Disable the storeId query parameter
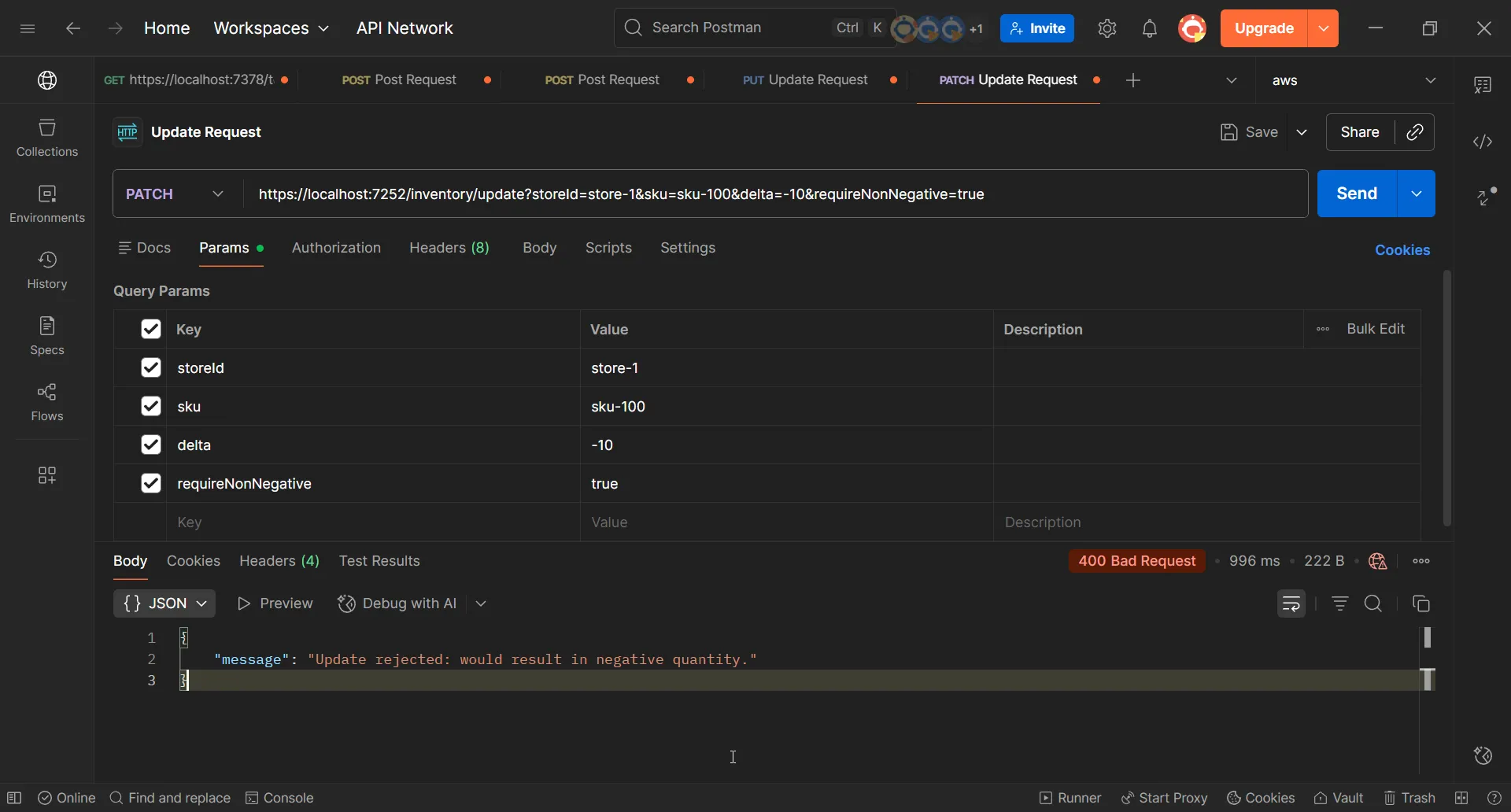Viewport: 1511px width, 812px height. click(x=150, y=367)
